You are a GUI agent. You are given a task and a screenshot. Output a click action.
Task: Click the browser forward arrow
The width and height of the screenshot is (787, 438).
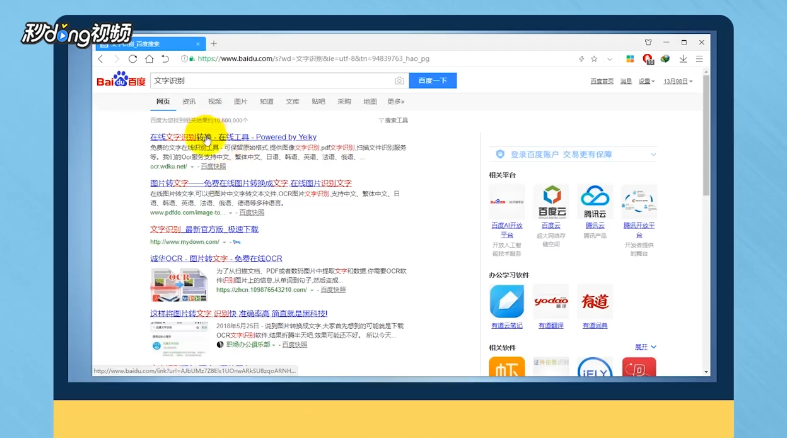coord(116,59)
